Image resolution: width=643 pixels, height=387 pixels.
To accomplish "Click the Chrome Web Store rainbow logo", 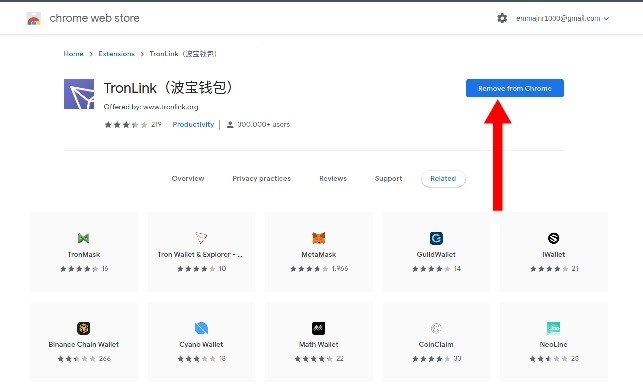I will coord(34,19).
